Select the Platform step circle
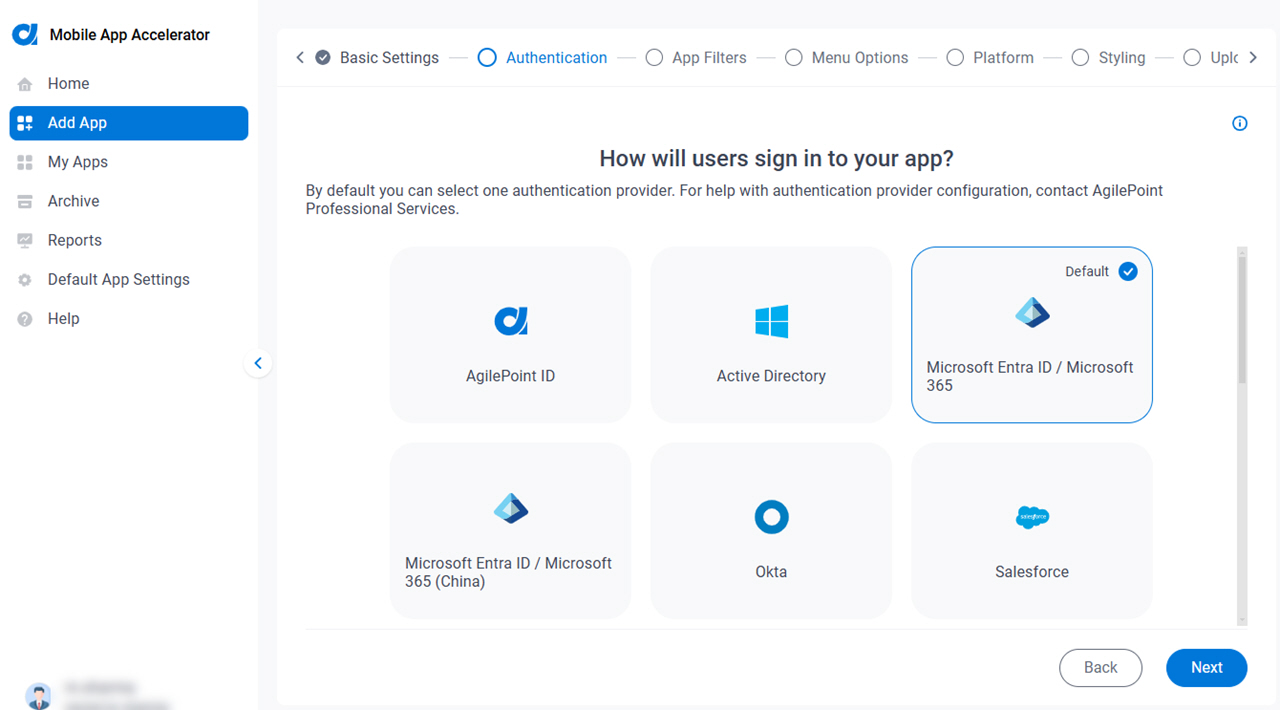This screenshot has height=710, width=1280. click(x=955, y=58)
